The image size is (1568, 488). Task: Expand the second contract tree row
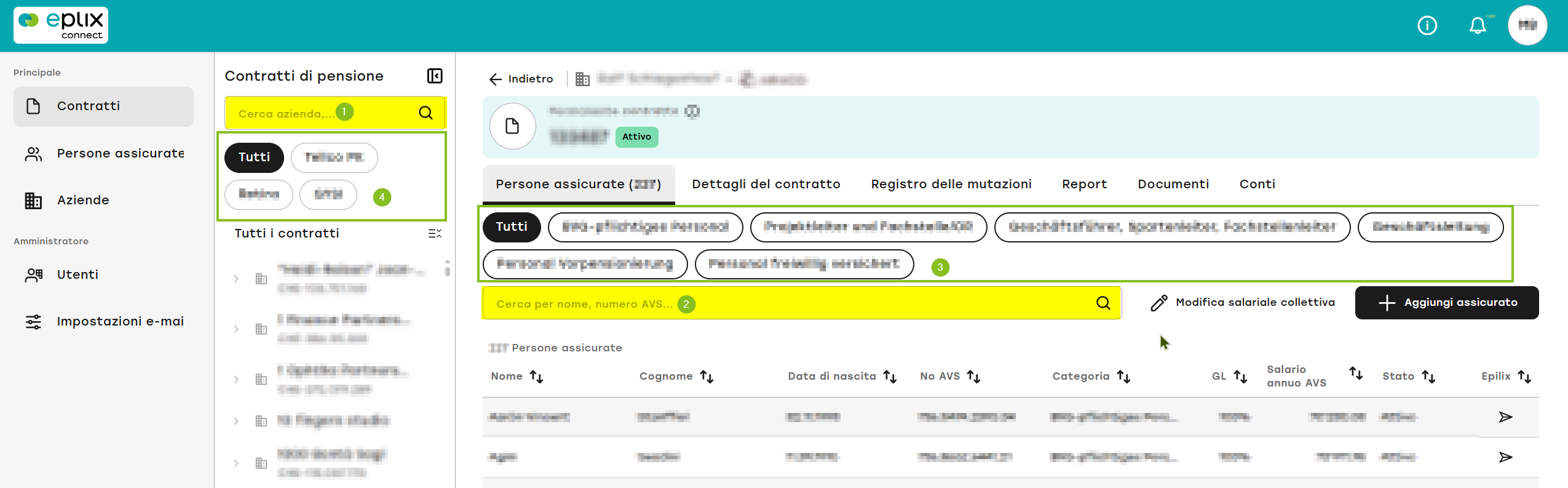236,329
